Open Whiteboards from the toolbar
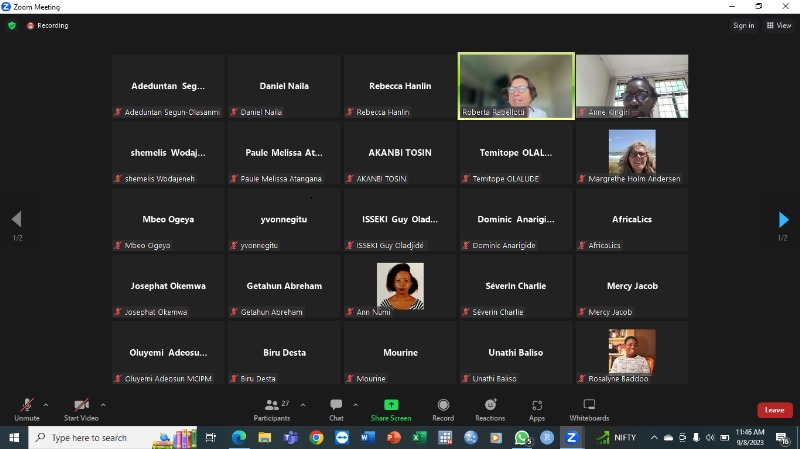The height and width of the screenshot is (449, 800). point(589,410)
